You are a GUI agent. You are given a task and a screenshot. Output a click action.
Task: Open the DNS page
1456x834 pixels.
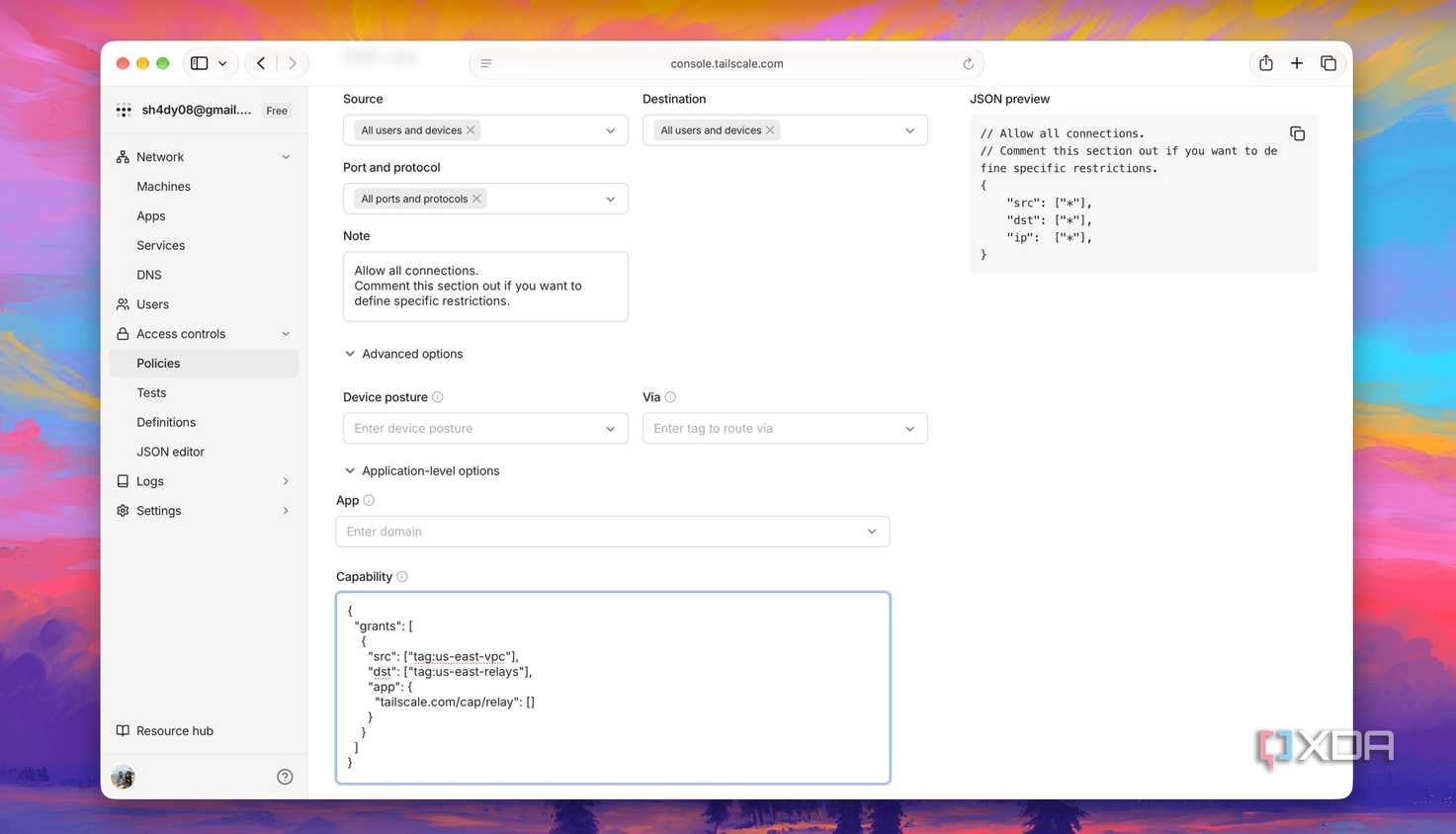(149, 275)
